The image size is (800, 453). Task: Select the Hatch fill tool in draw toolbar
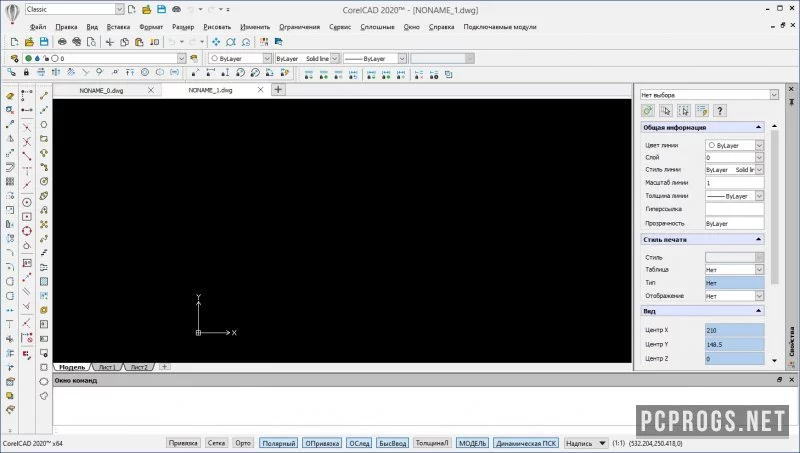point(44,282)
